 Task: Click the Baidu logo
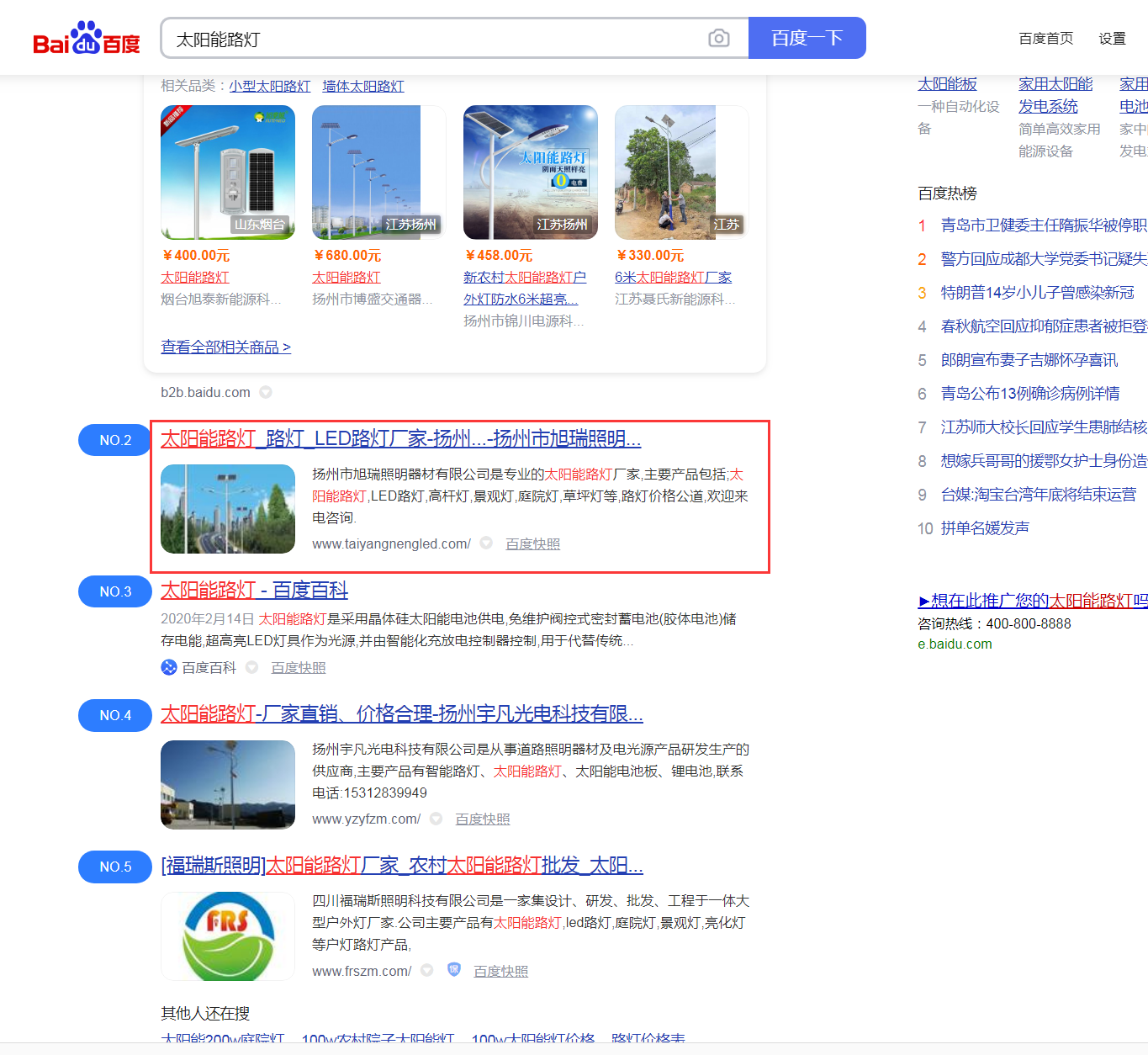coord(87,38)
